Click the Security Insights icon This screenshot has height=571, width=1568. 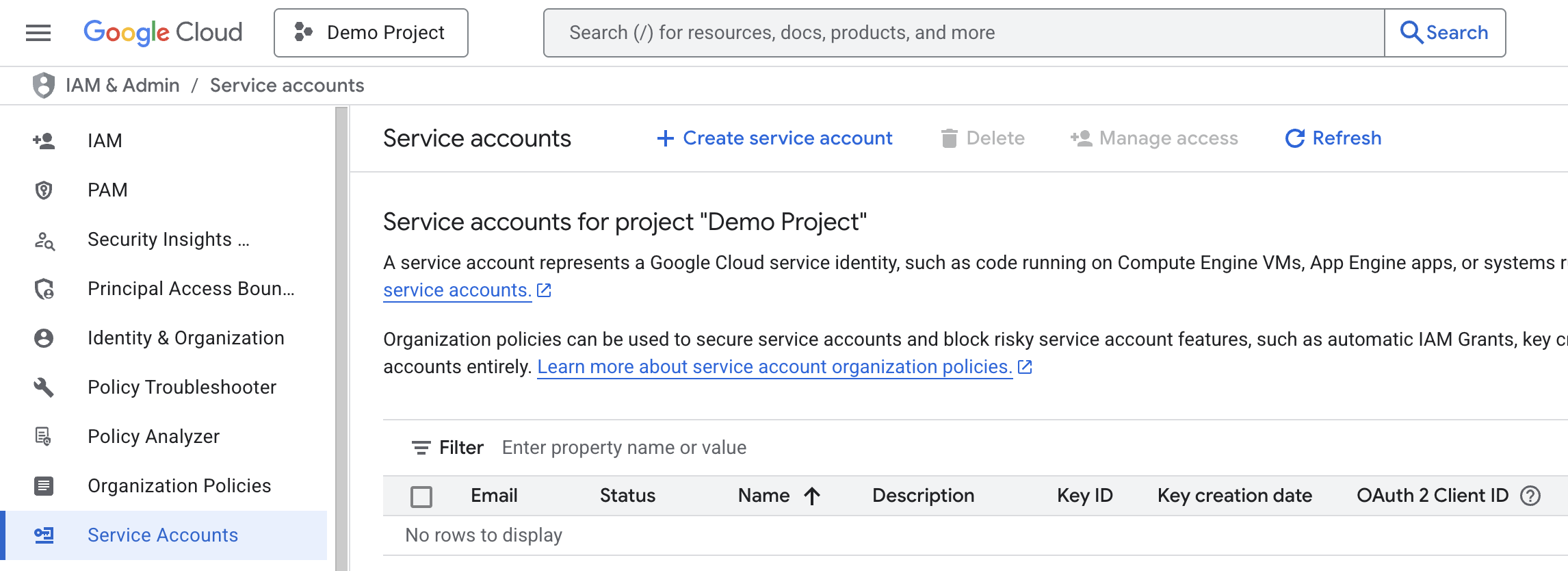click(44, 240)
